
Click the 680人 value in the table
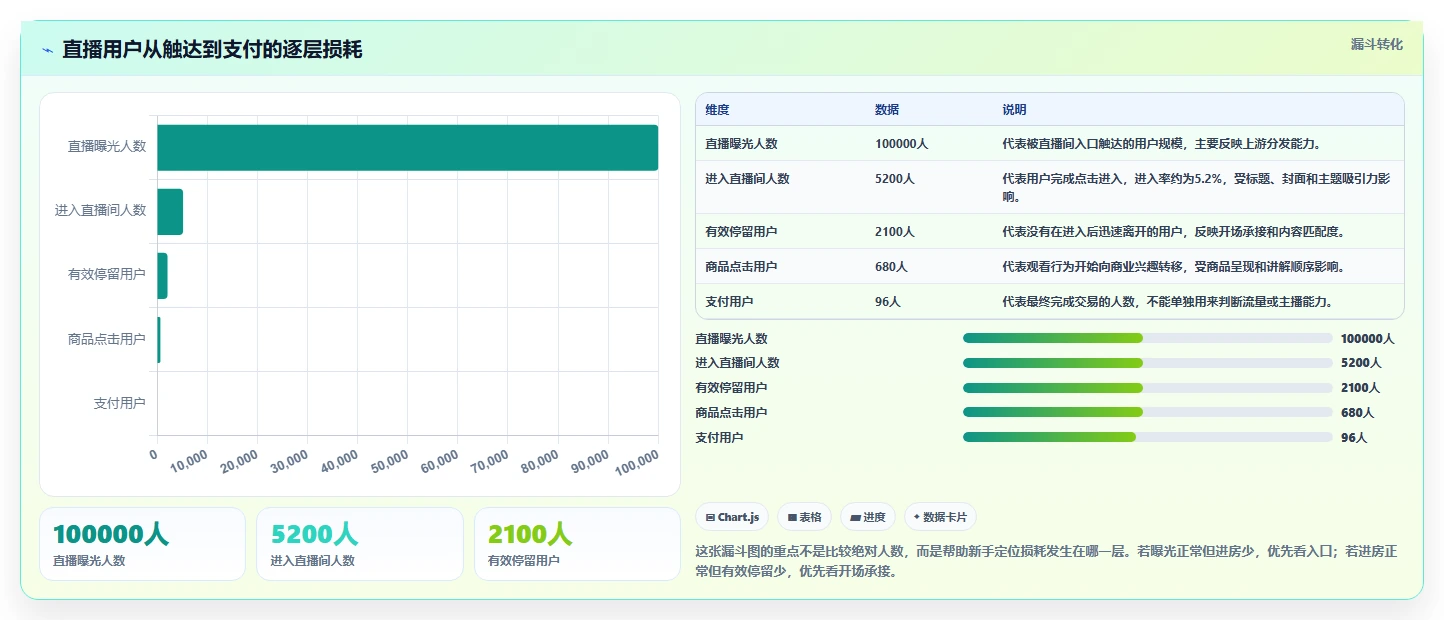891,267
